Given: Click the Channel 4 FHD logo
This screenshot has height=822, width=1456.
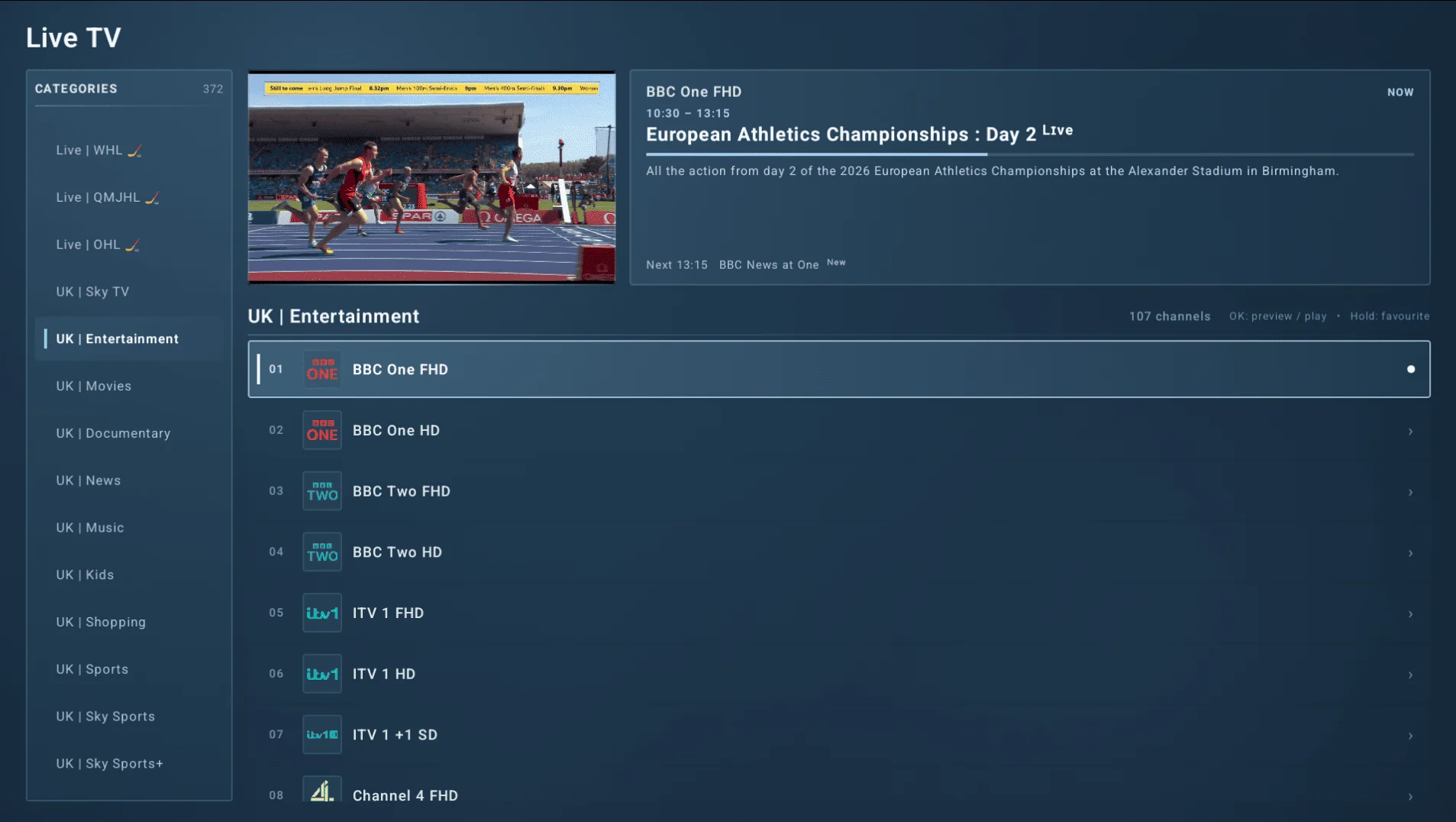Looking at the screenshot, I should [x=322, y=790].
